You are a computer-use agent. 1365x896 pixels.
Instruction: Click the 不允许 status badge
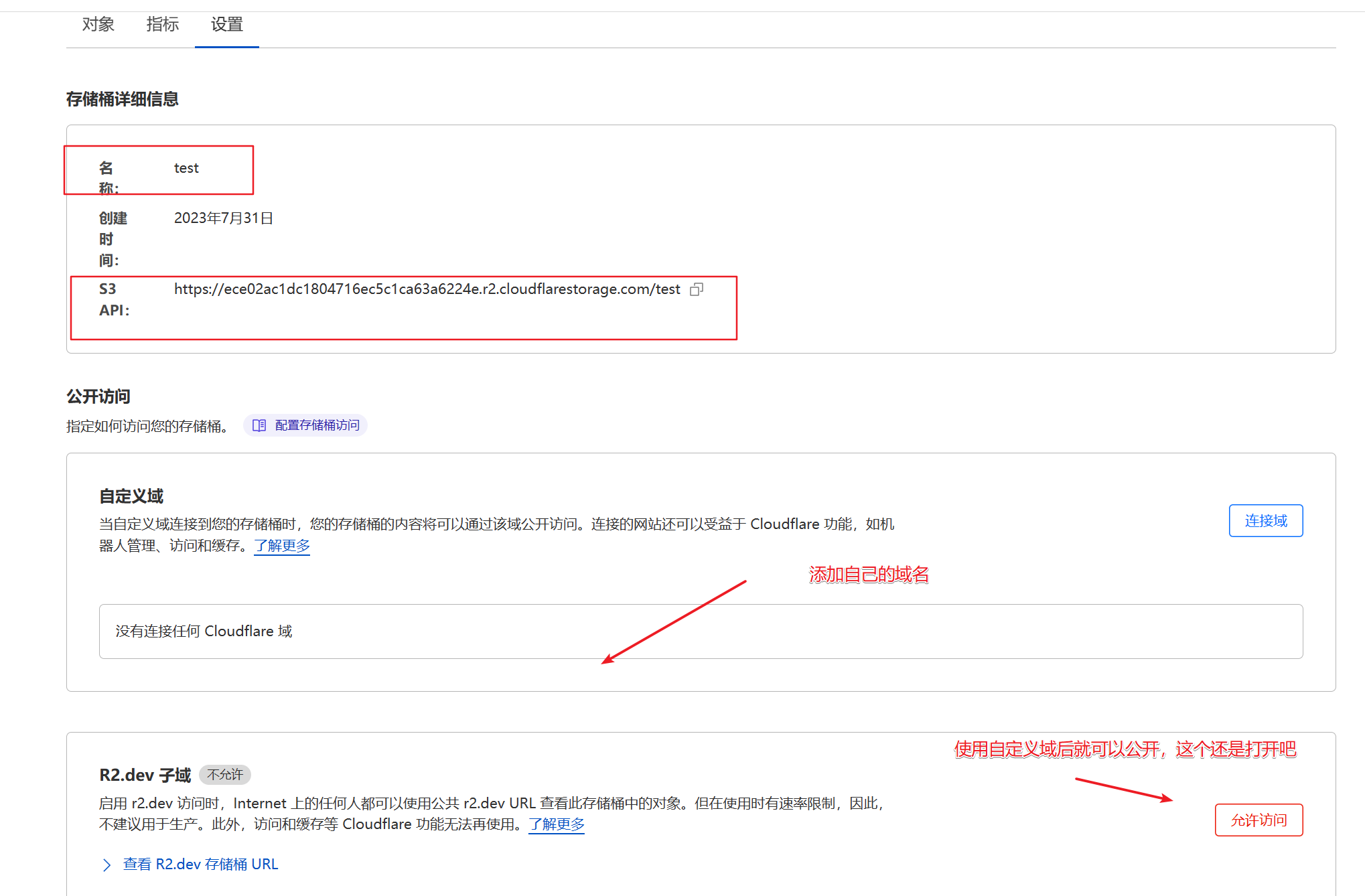[x=225, y=775]
